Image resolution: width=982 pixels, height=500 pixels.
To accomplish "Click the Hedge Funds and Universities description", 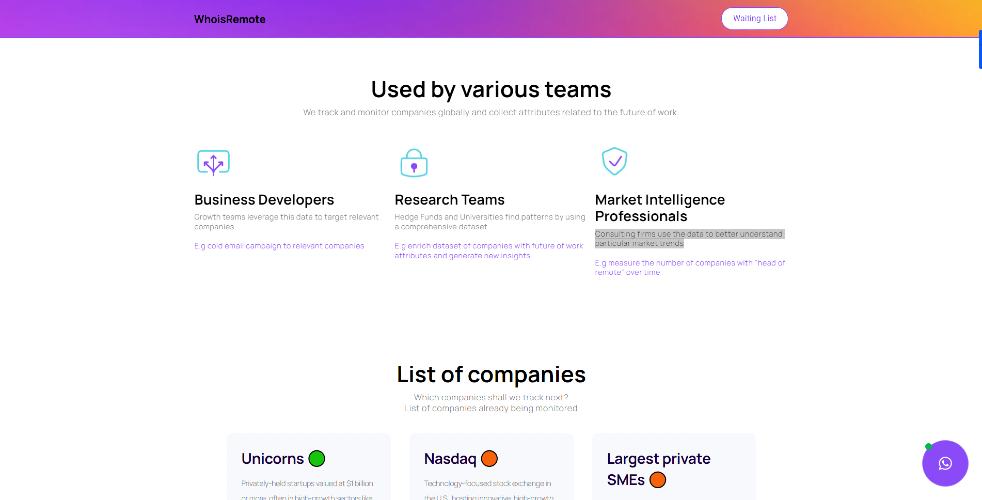I will pos(490,222).
